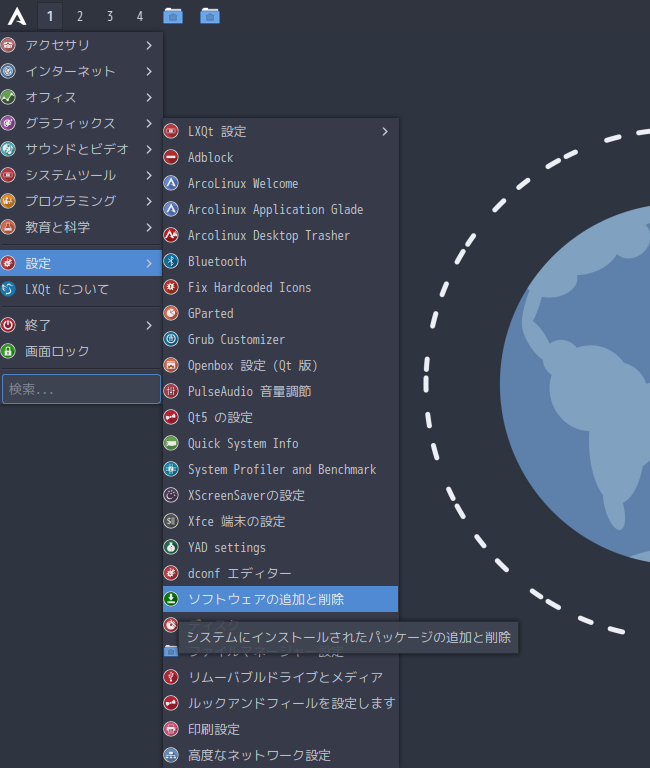Open 高度なネットワーク設定 icon
The height and width of the screenshot is (768, 650).
click(x=171, y=755)
